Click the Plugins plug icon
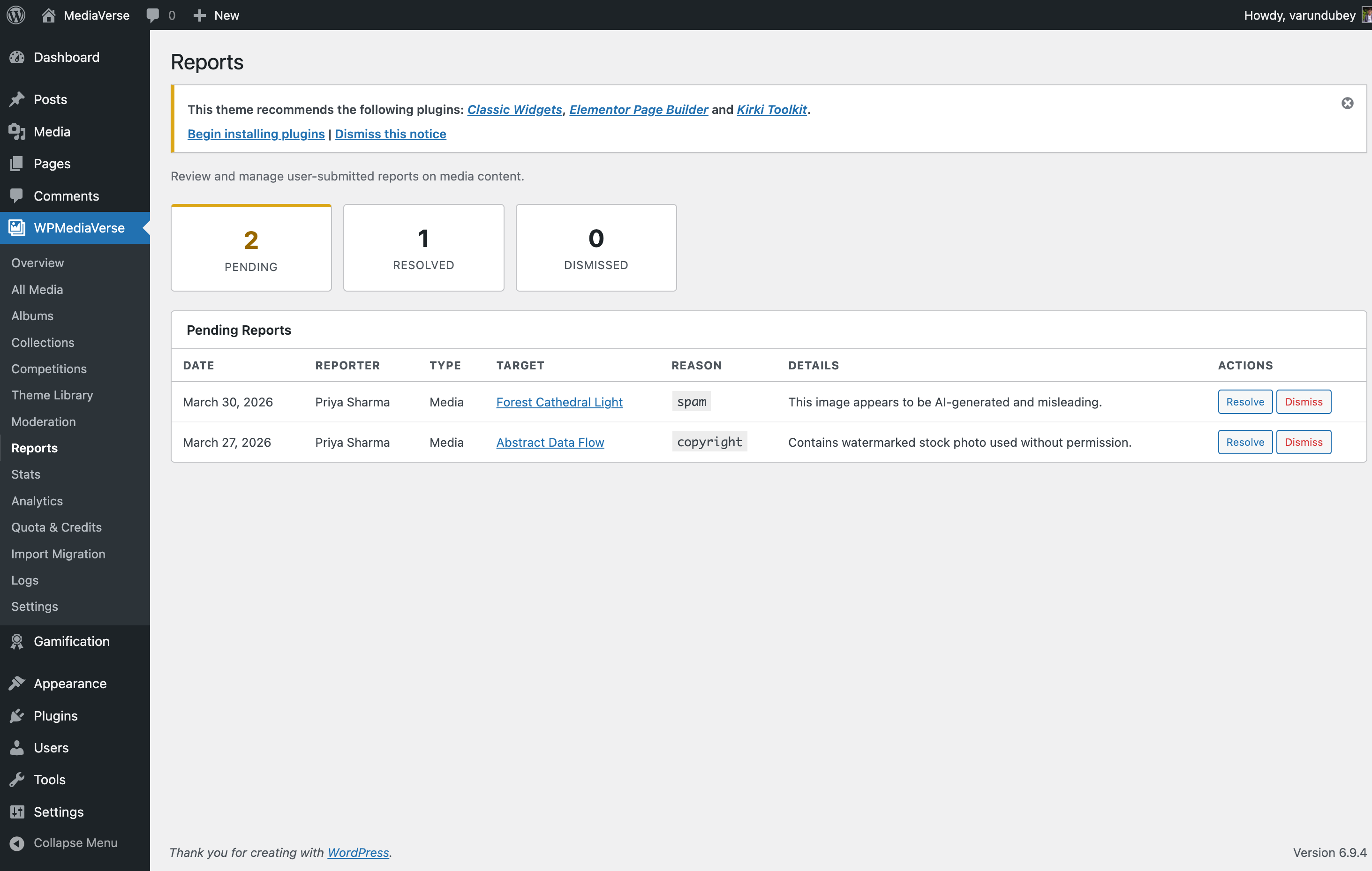 click(16, 715)
